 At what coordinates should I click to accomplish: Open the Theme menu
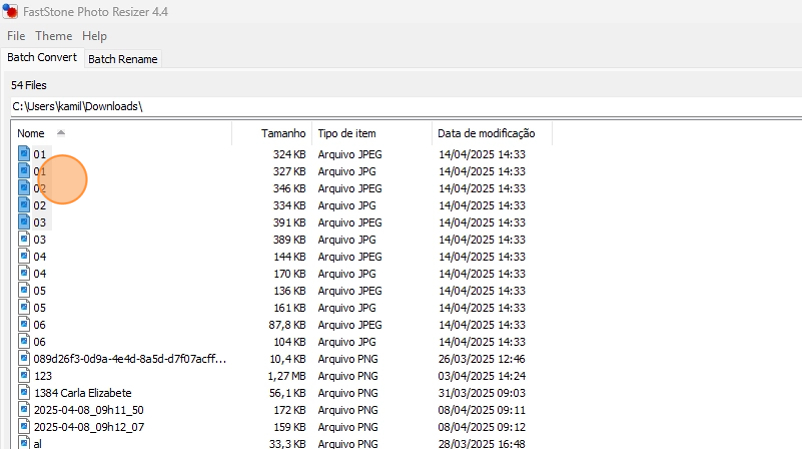(x=53, y=36)
